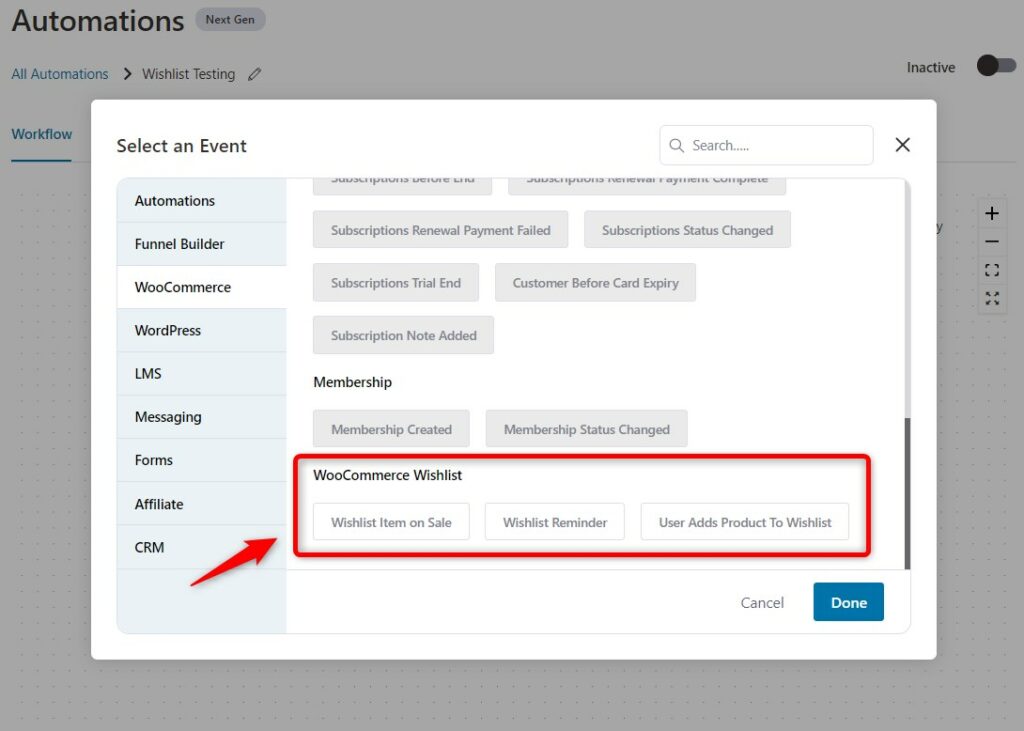Image resolution: width=1024 pixels, height=731 pixels.
Task: Click the Membership section heading
Action: pos(353,382)
